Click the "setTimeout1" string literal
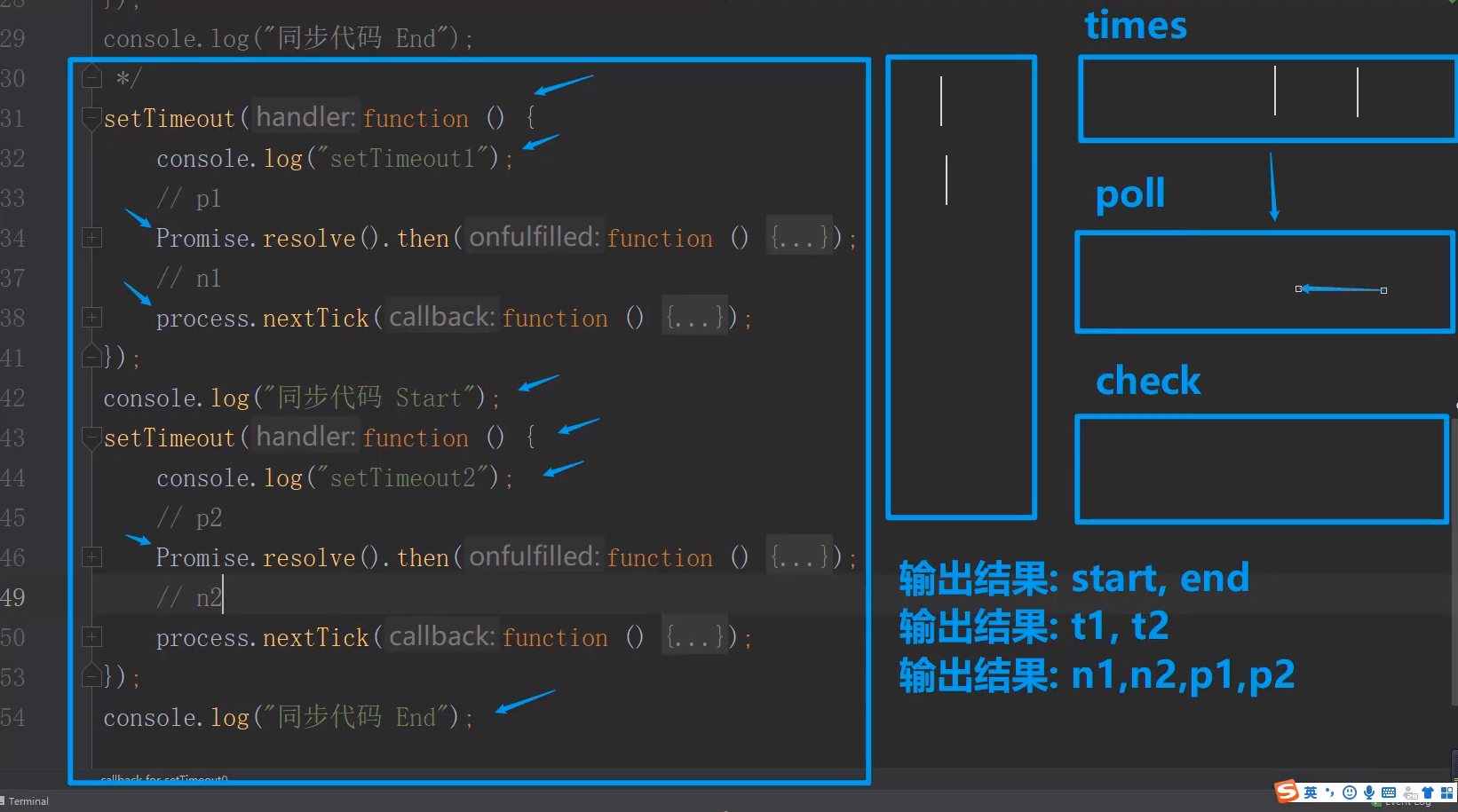This screenshot has height=812, width=1458. tap(402, 158)
